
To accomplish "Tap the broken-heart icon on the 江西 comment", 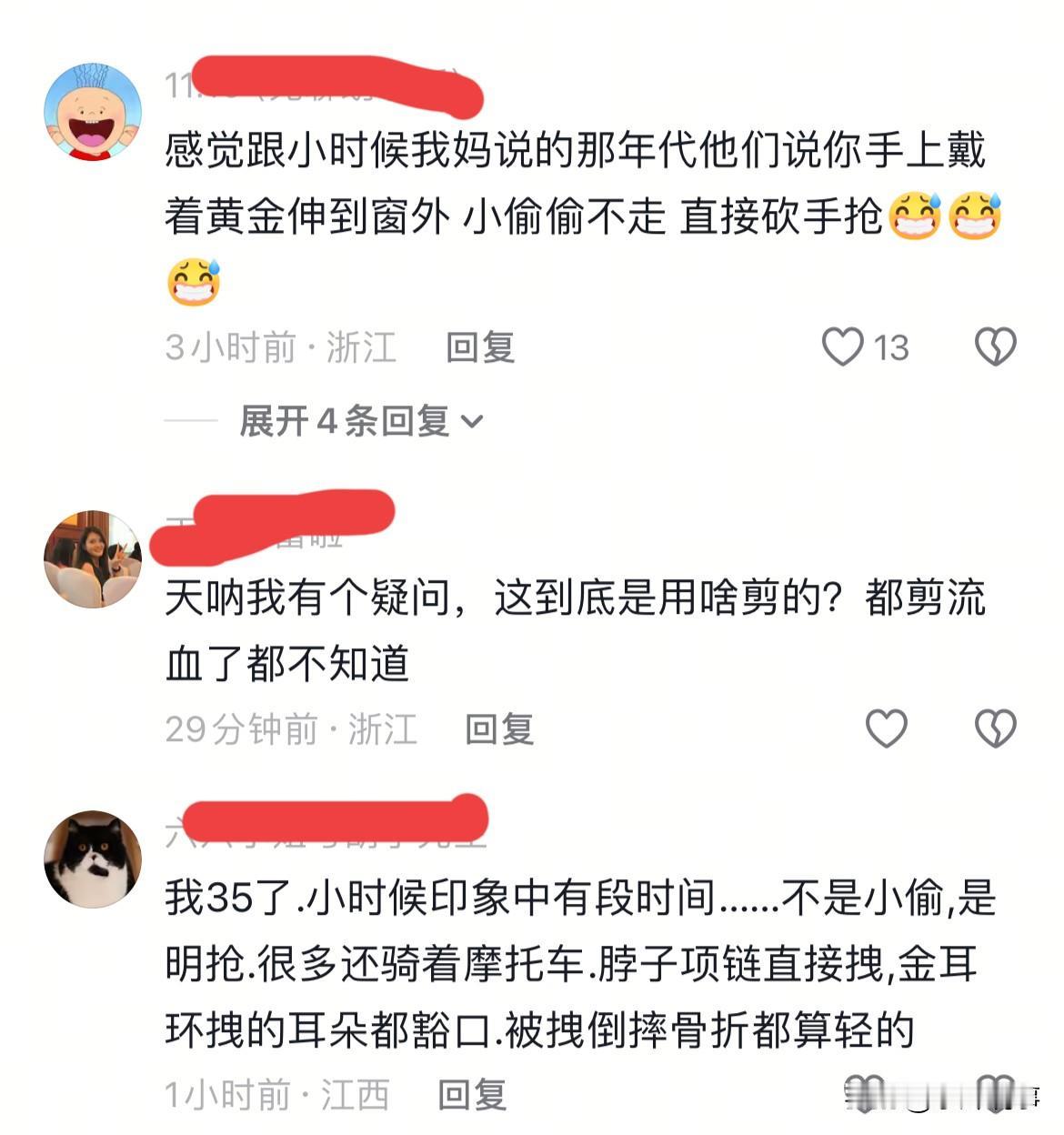I will point(995,1093).
